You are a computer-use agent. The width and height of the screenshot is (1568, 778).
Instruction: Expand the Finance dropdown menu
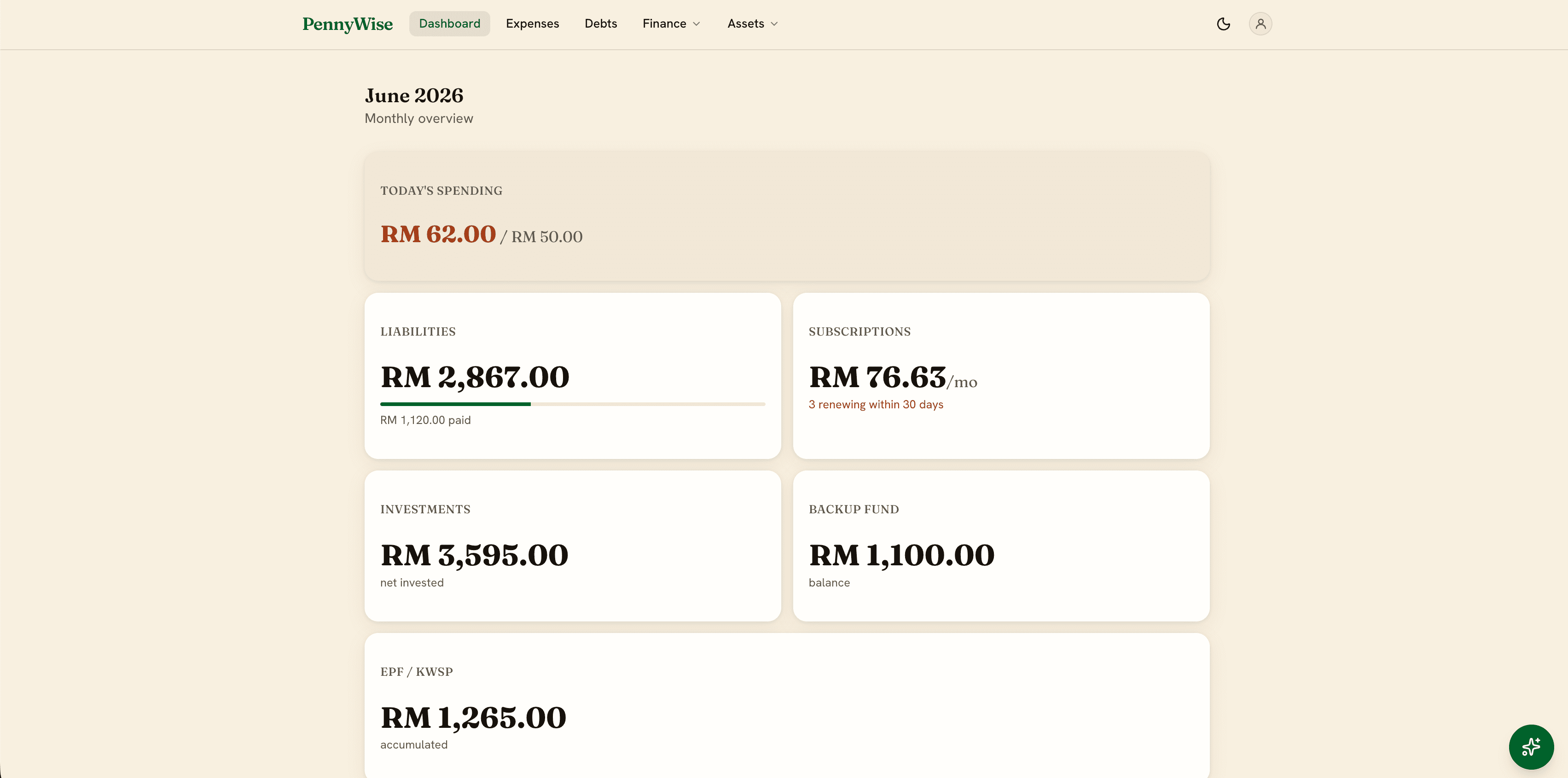coord(671,24)
